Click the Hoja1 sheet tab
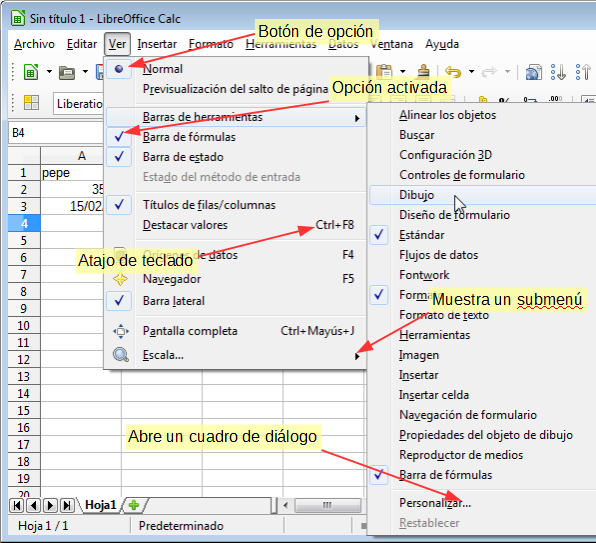The width and height of the screenshot is (596, 543). click(x=100, y=505)
